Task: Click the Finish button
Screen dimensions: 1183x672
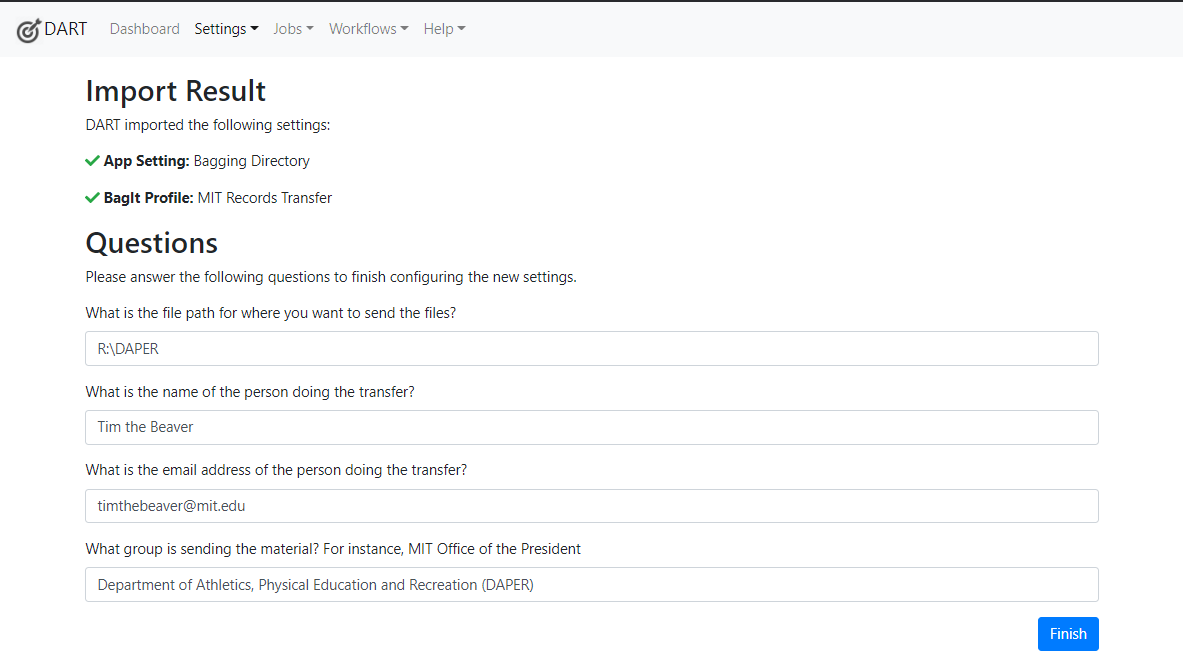Action: pyautogui.click(x=1068, y=634)
